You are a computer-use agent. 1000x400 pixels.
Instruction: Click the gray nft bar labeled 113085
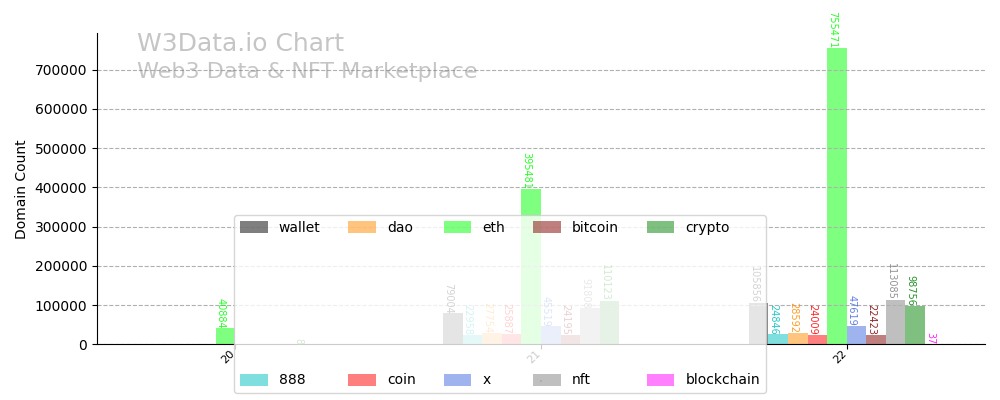[x=895, y=323]
